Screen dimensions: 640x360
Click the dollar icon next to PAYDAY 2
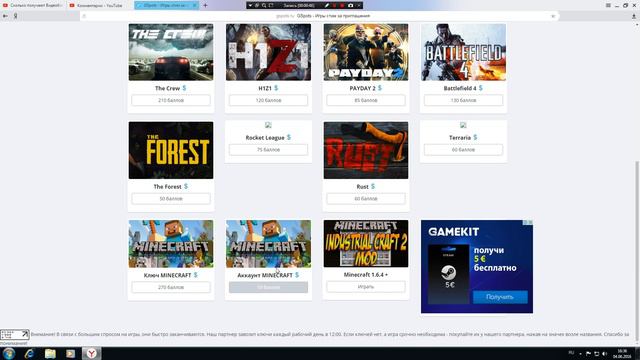(380, 88)
